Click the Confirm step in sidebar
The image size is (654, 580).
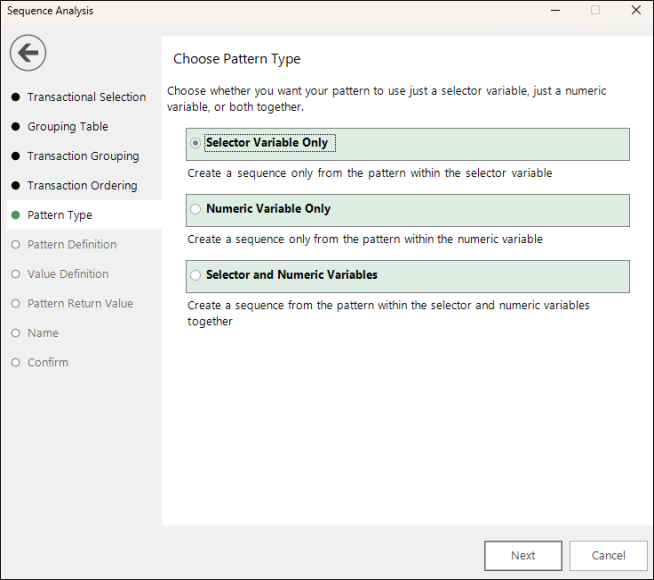[x=48, y=362]
